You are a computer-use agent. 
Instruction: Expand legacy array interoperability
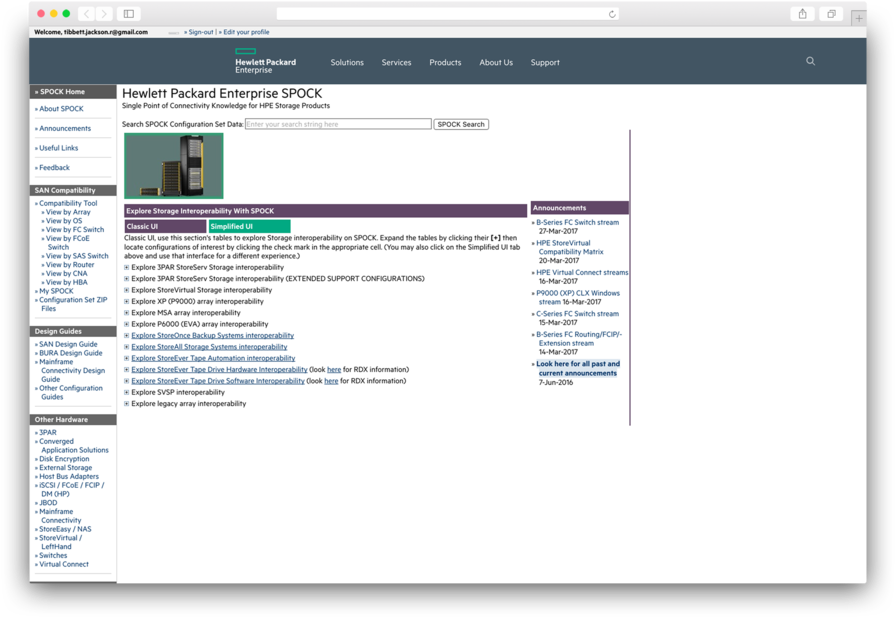(x=127, y=404)
